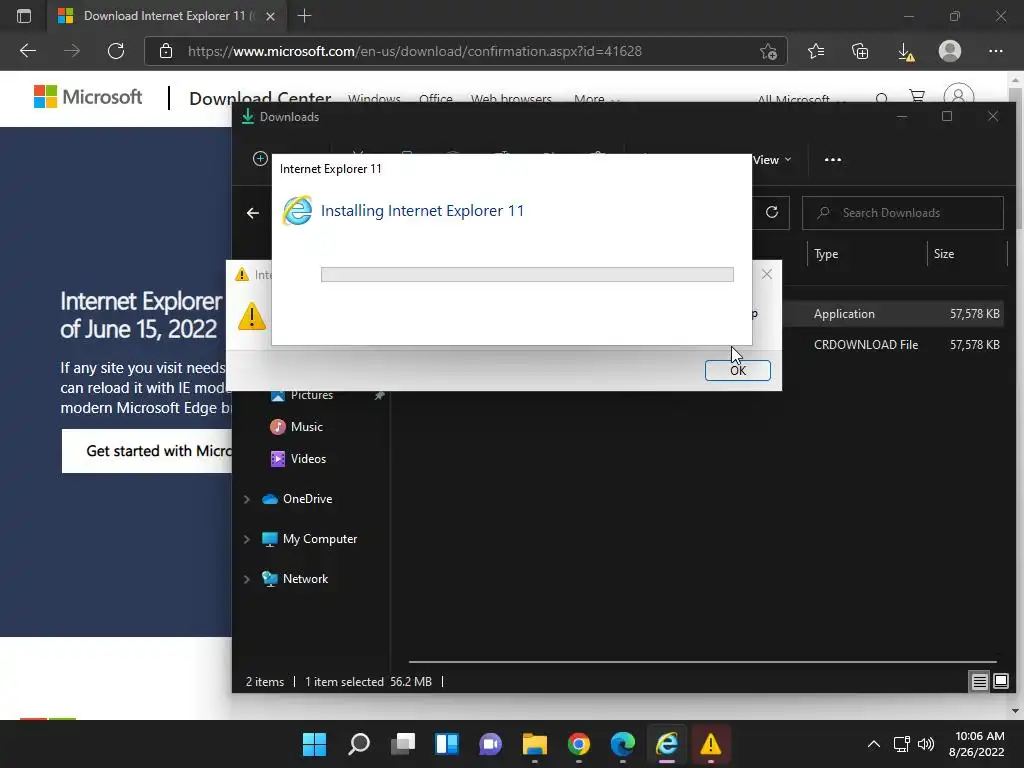Image resolution: width=1024 pixels, height=768 pixels.
Task: Open Pictures in the navigation pane
Action: click(312, 395)
